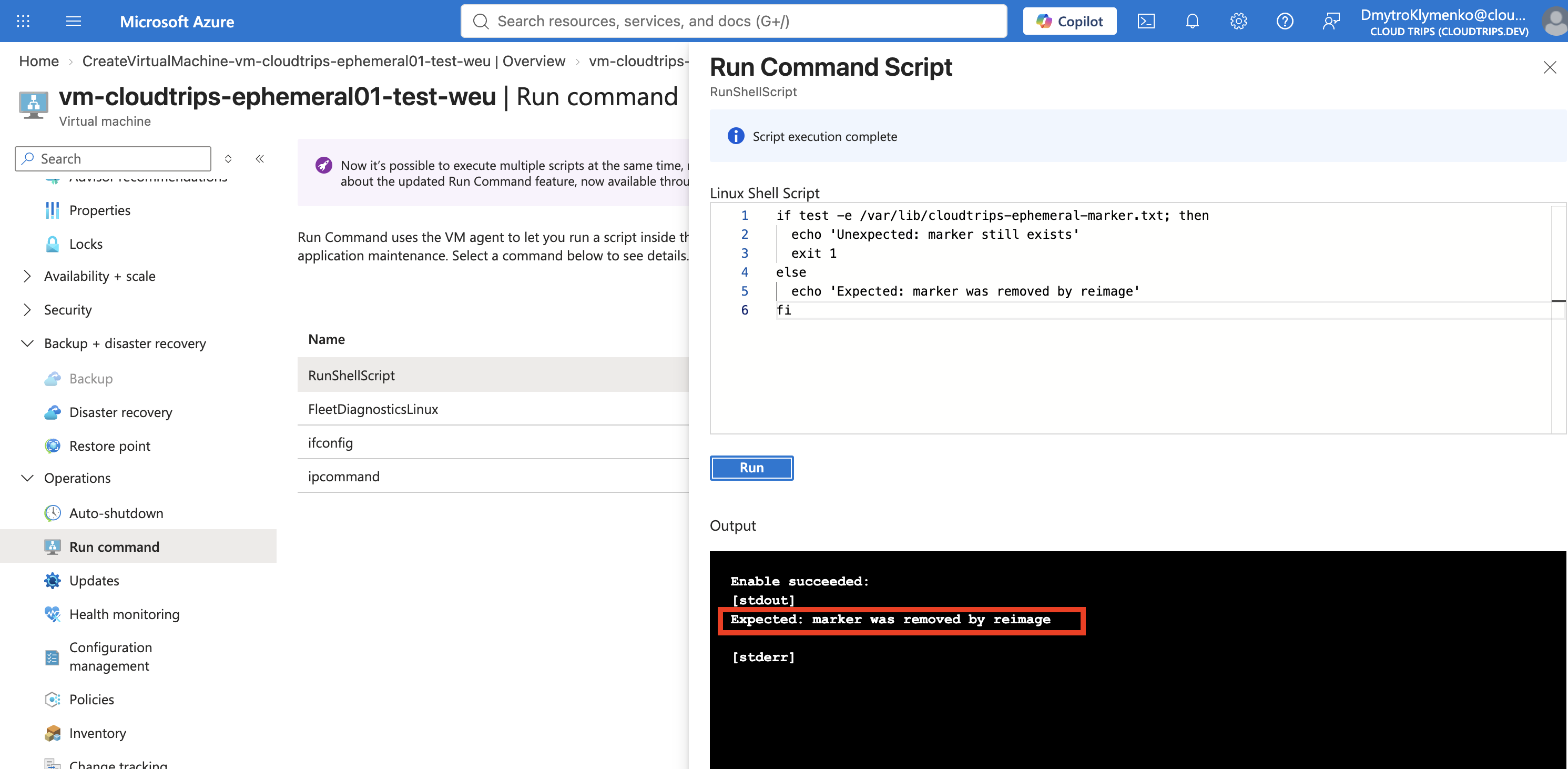Click line 6 'fi' in script editor

coord(783,310)
